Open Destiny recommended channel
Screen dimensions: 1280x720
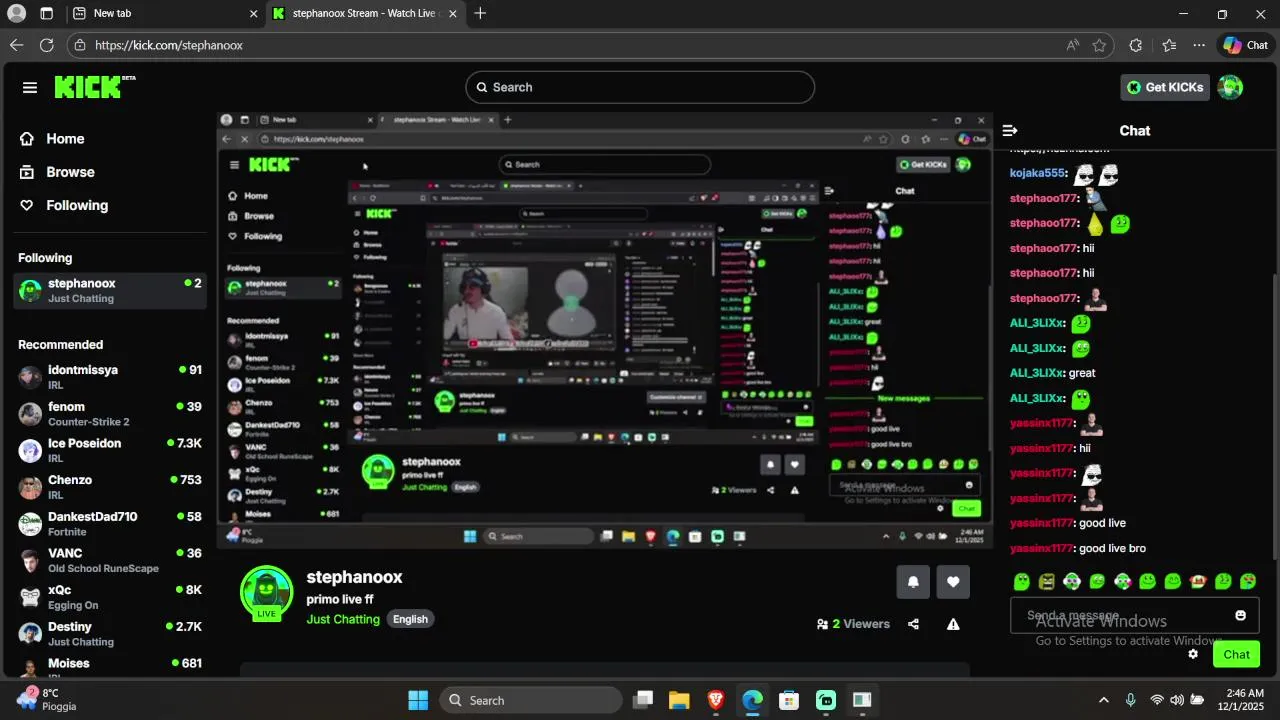tap(110, 634)
